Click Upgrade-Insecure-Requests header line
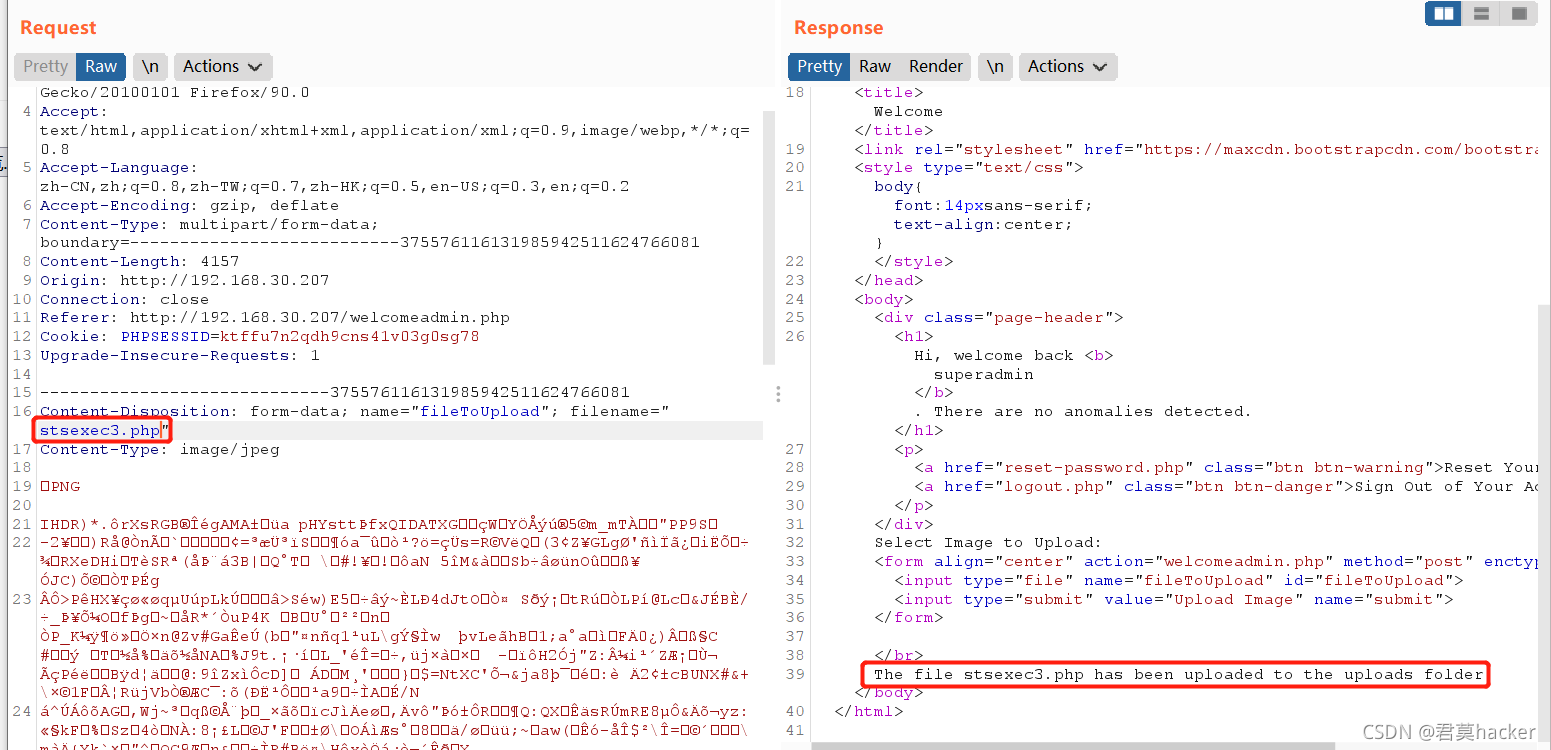This screenshot has width=1551, height=750. coord(180,355)
